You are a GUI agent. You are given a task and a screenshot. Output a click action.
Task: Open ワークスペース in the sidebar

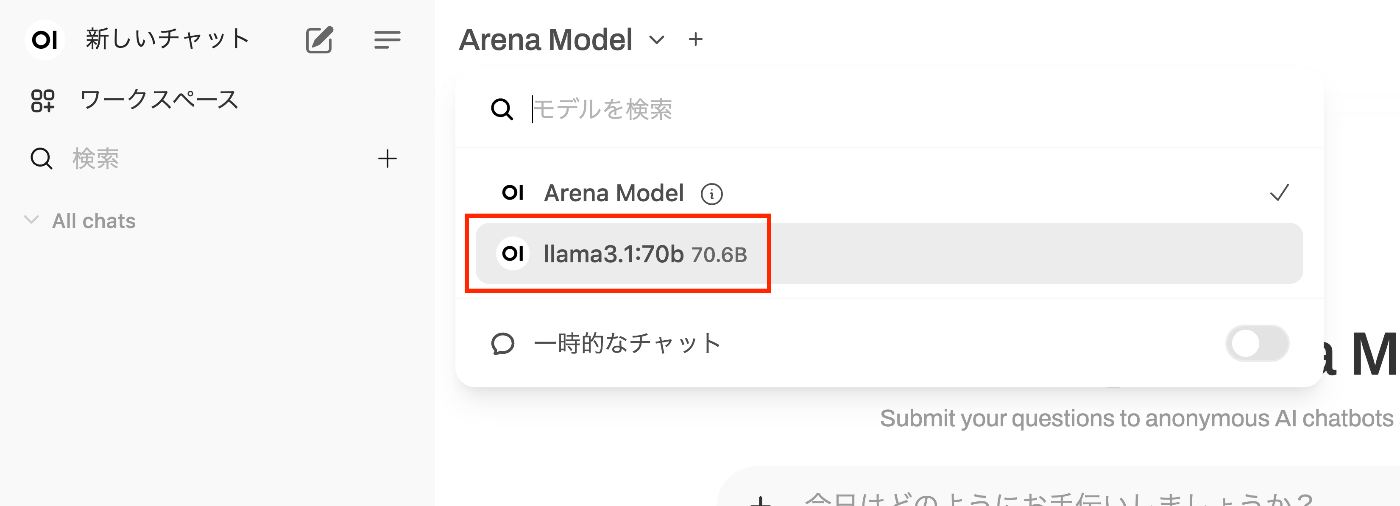160,100
